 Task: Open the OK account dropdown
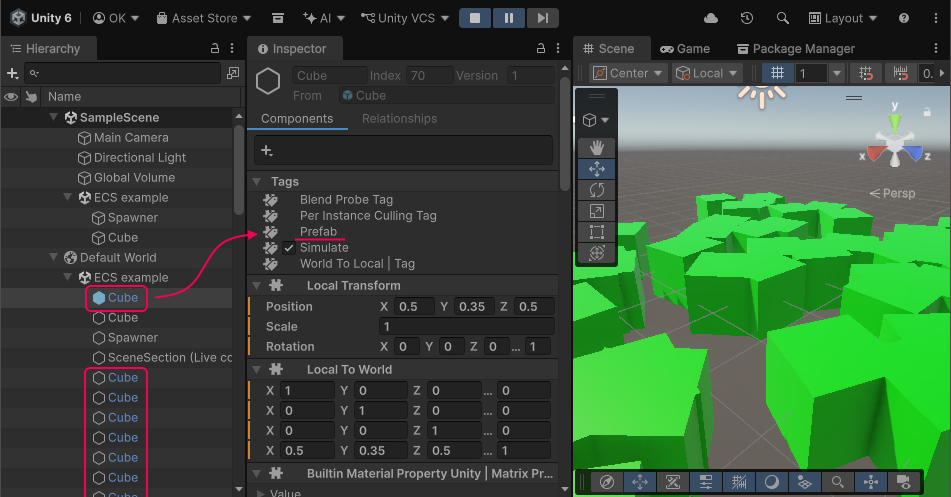tap(116, 18)
